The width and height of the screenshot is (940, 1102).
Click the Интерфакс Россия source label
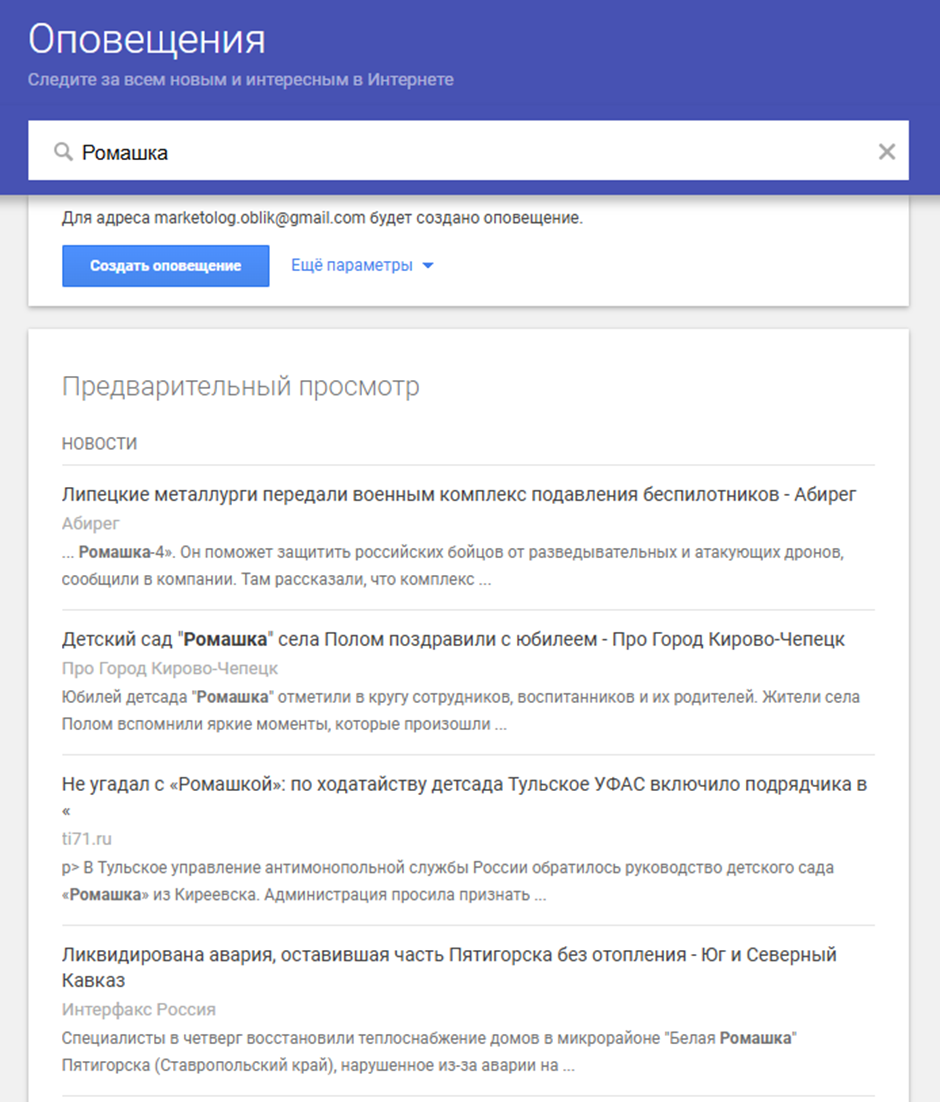138,1009
